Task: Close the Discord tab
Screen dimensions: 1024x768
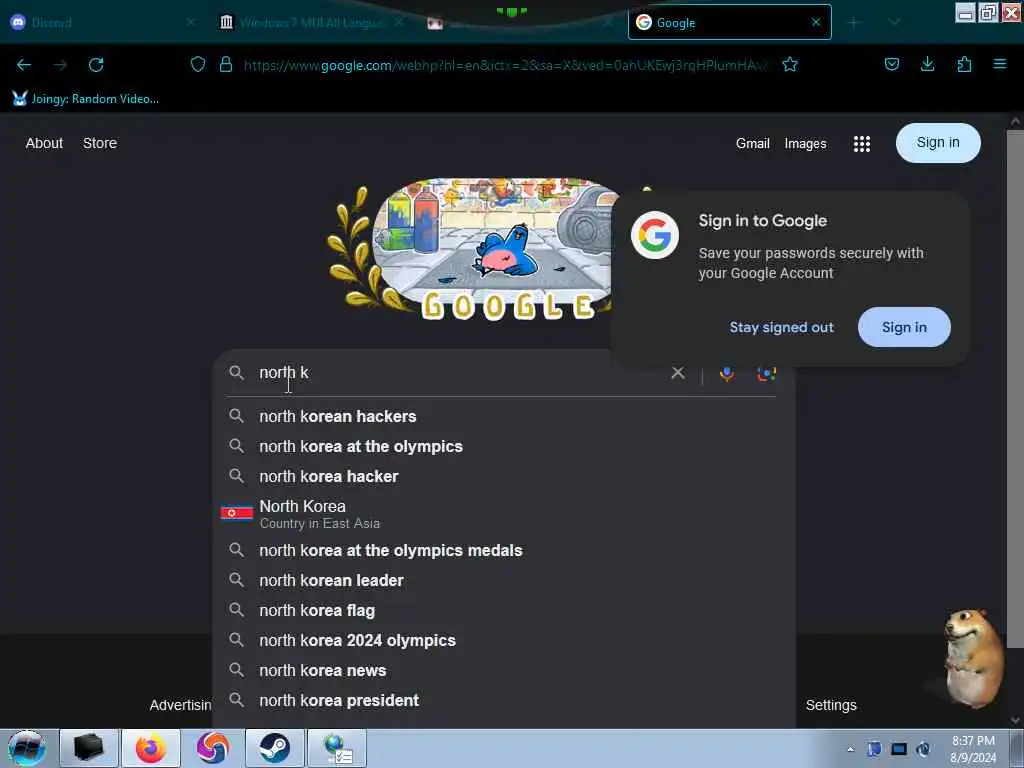Action: coord(190,22)
